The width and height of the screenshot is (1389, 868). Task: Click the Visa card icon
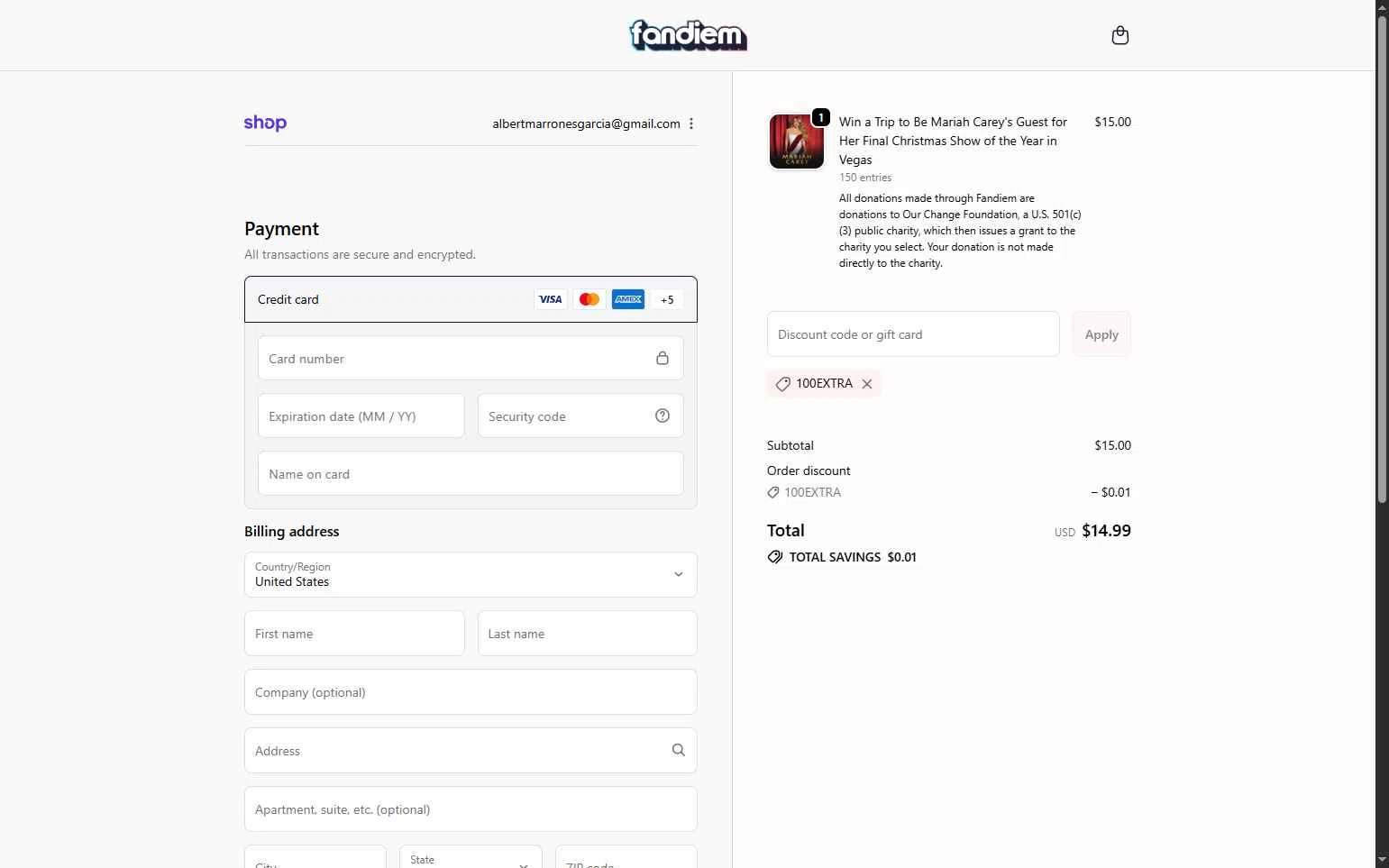[x=550, y=299]
